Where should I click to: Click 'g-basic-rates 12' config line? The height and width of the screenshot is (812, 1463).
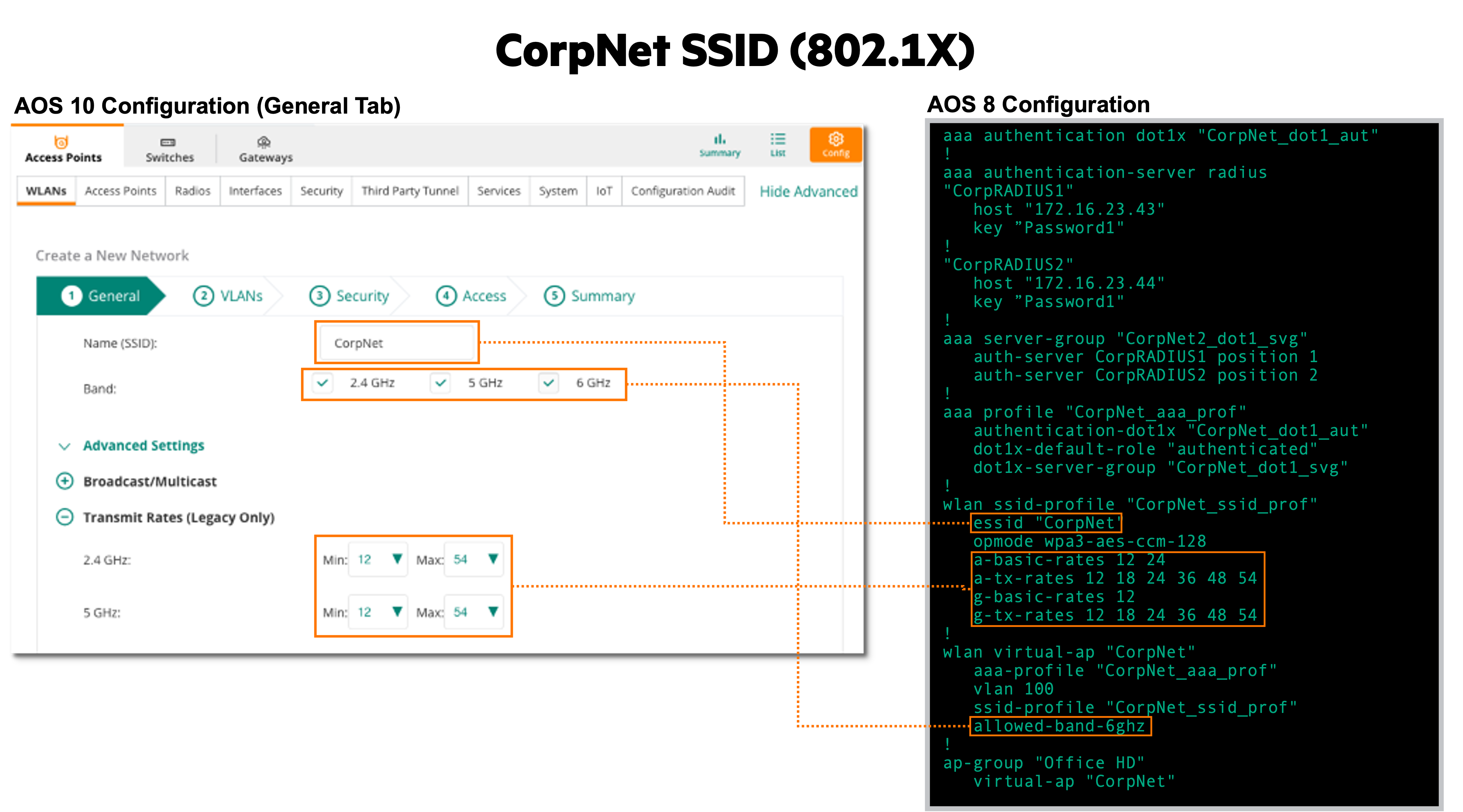coord(1054,597)
